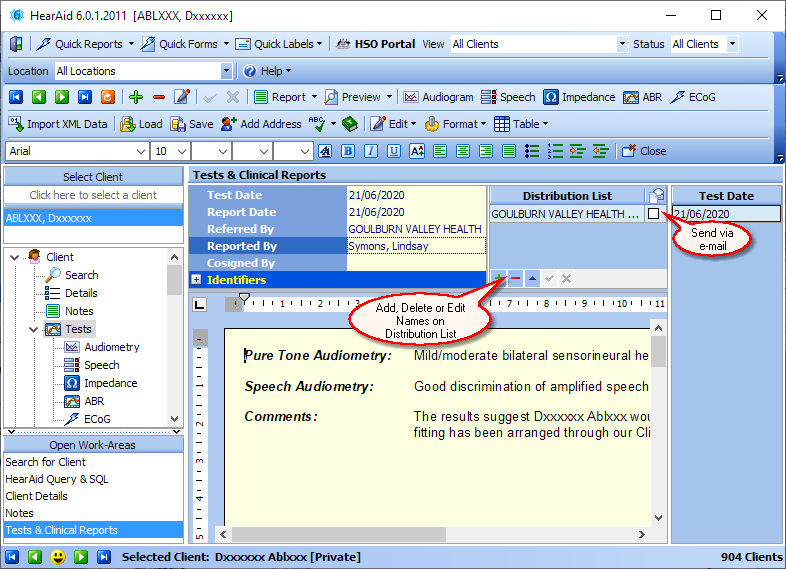Click the edit record pencil icon
The image size is (786, 569).
point(181,97)
